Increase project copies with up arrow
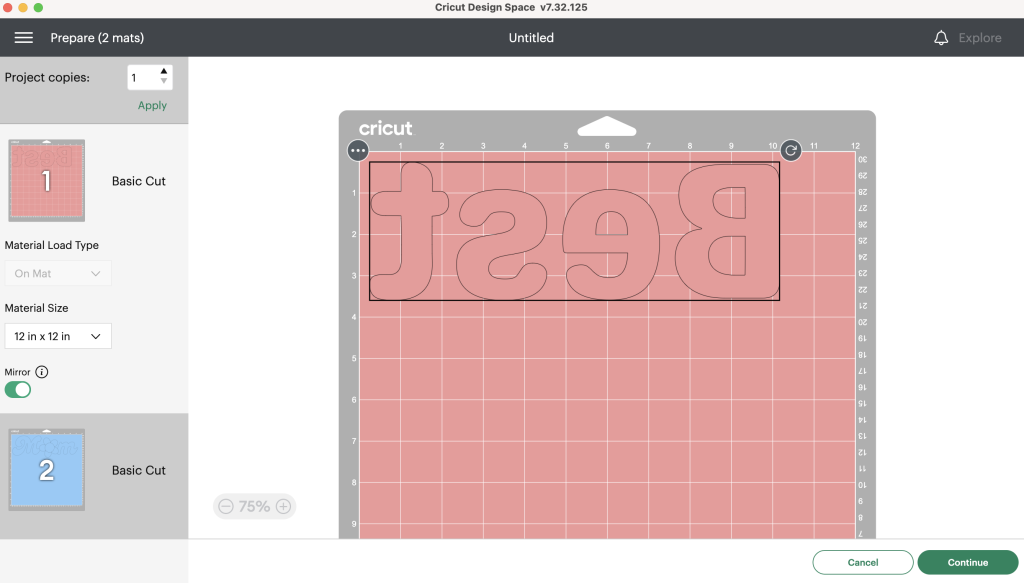The width and height of the screenshot is (1024, 583). pyautogui.click(x=164, y=71)
